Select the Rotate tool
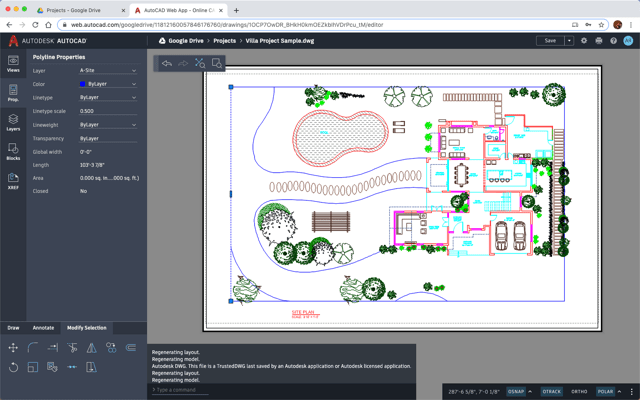640x400 pixels. click(13, 367)
